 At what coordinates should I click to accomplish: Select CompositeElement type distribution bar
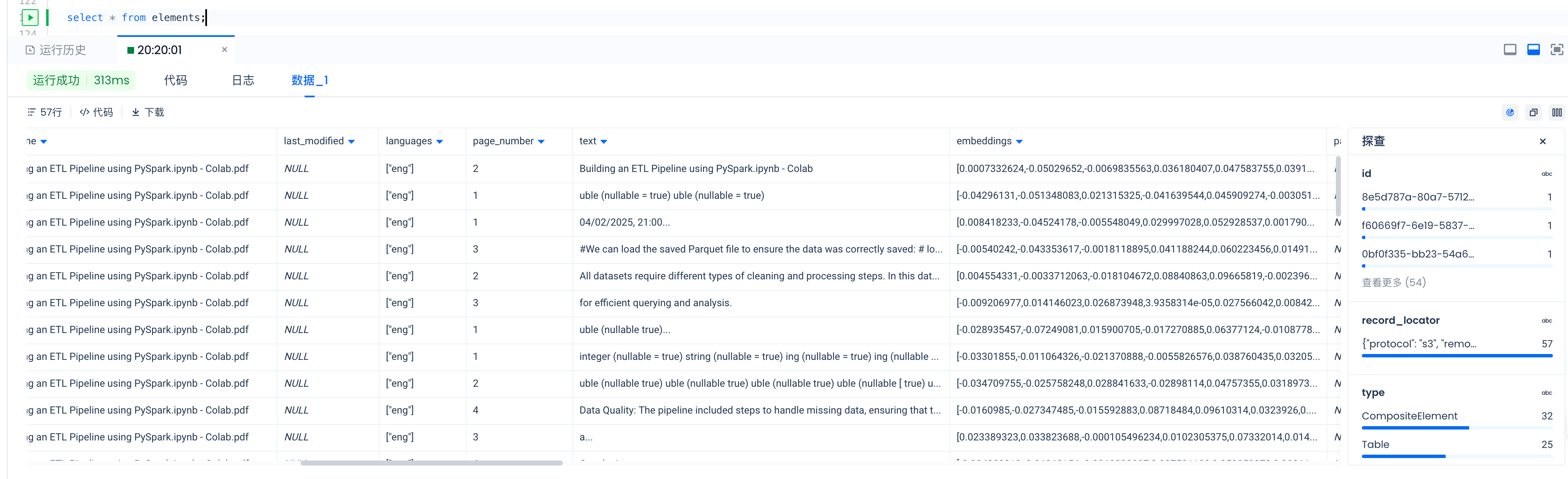(1415, 427)
